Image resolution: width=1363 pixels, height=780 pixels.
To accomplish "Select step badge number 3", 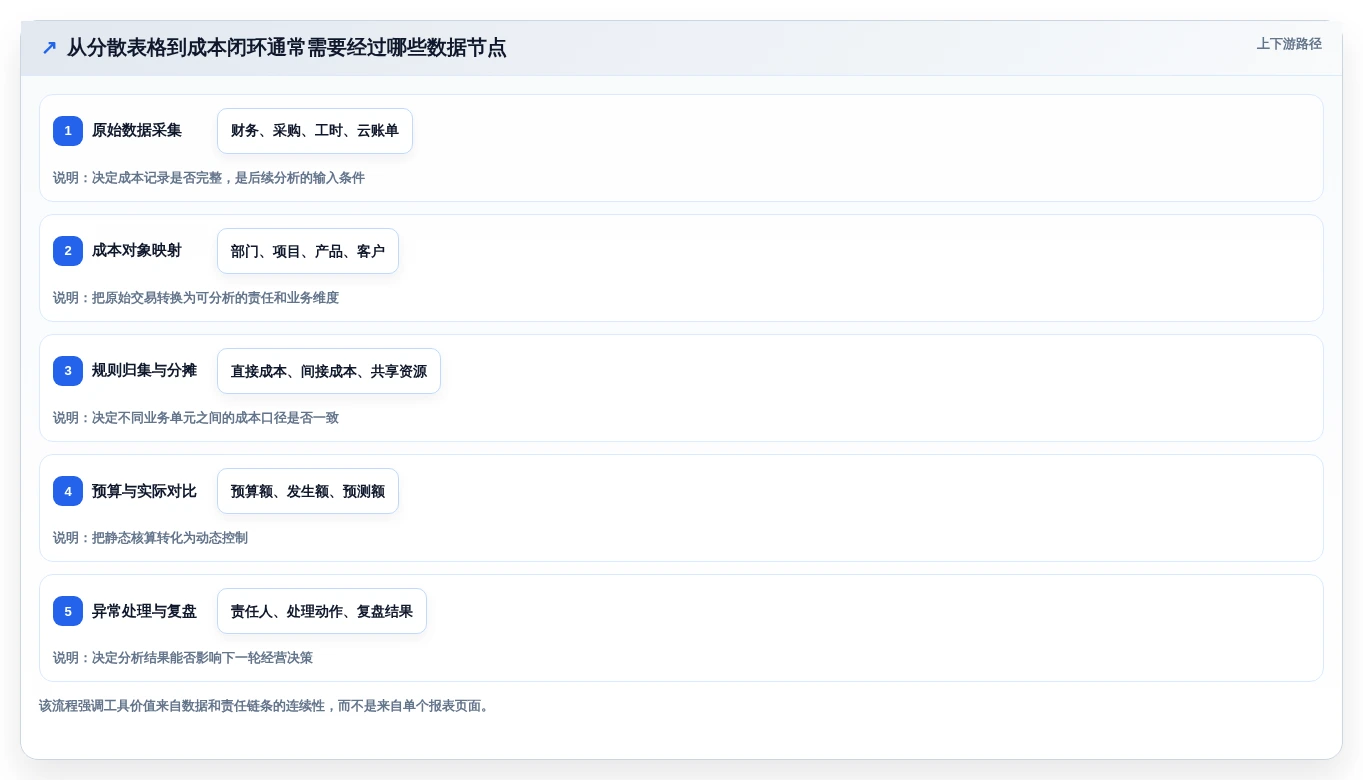I will pos(68,371).
